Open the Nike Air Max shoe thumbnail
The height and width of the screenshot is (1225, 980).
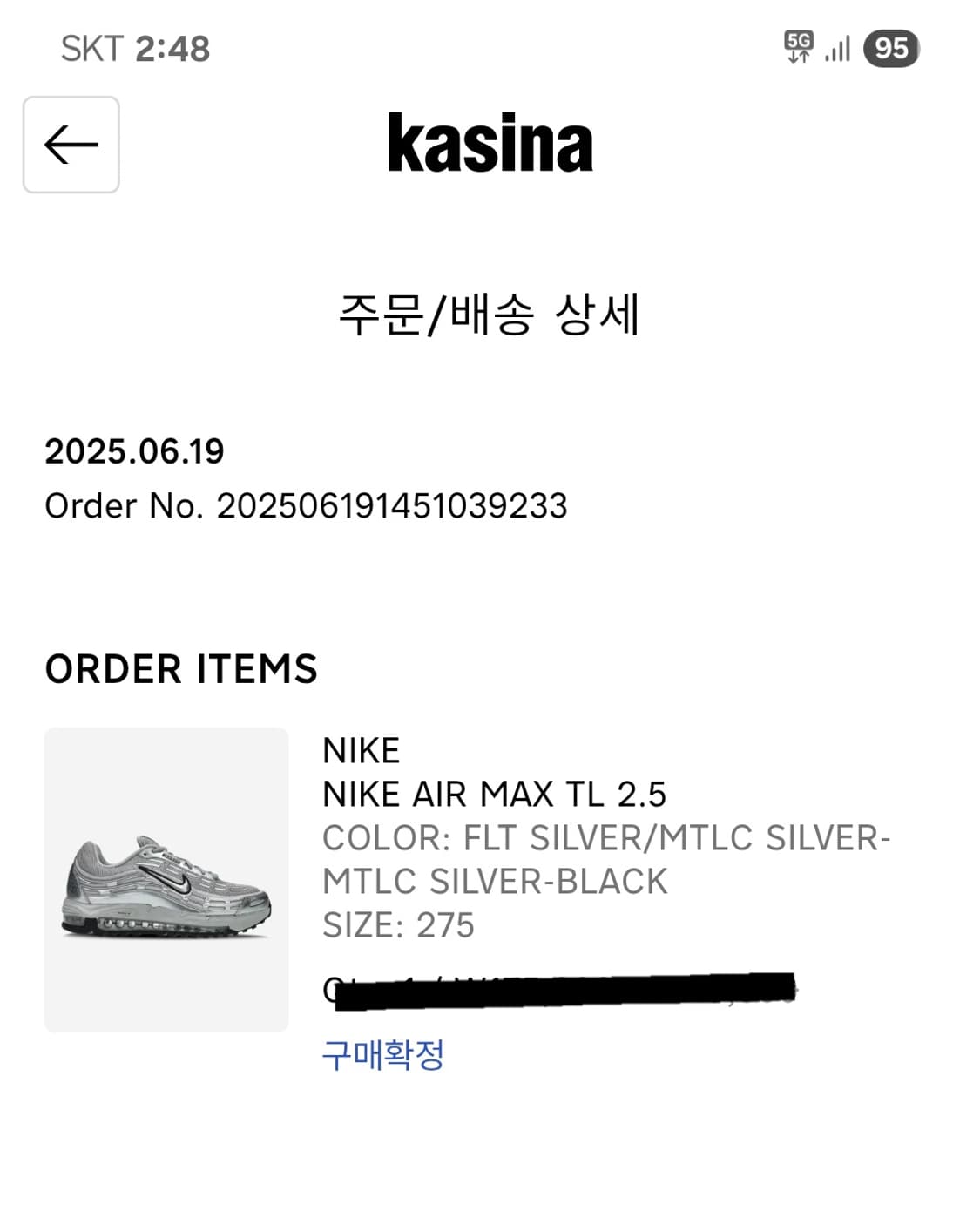166,879
